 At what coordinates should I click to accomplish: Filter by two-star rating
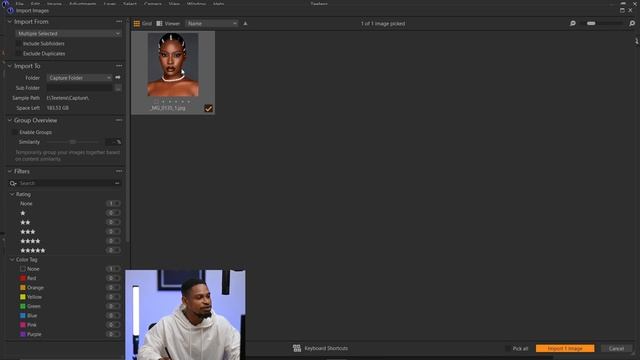tap(25, 222)
